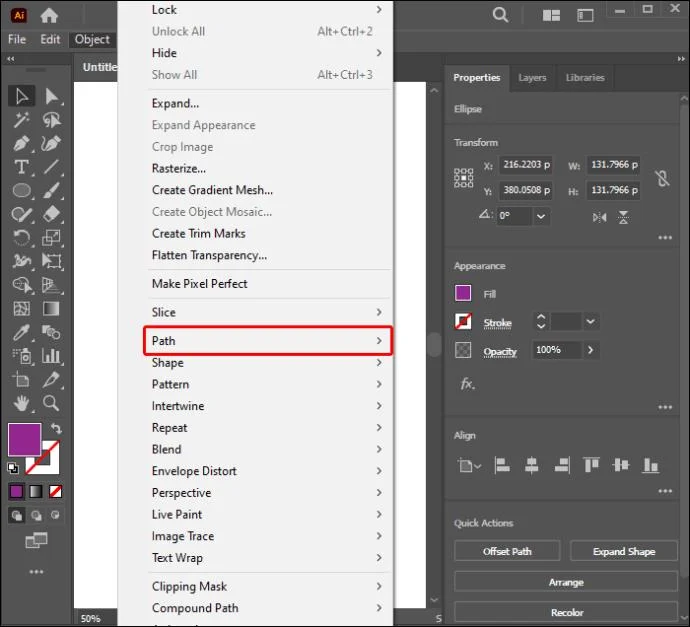Select the Eraser tool
This screenshot has width=690, height=627.
tap(51, 214)
